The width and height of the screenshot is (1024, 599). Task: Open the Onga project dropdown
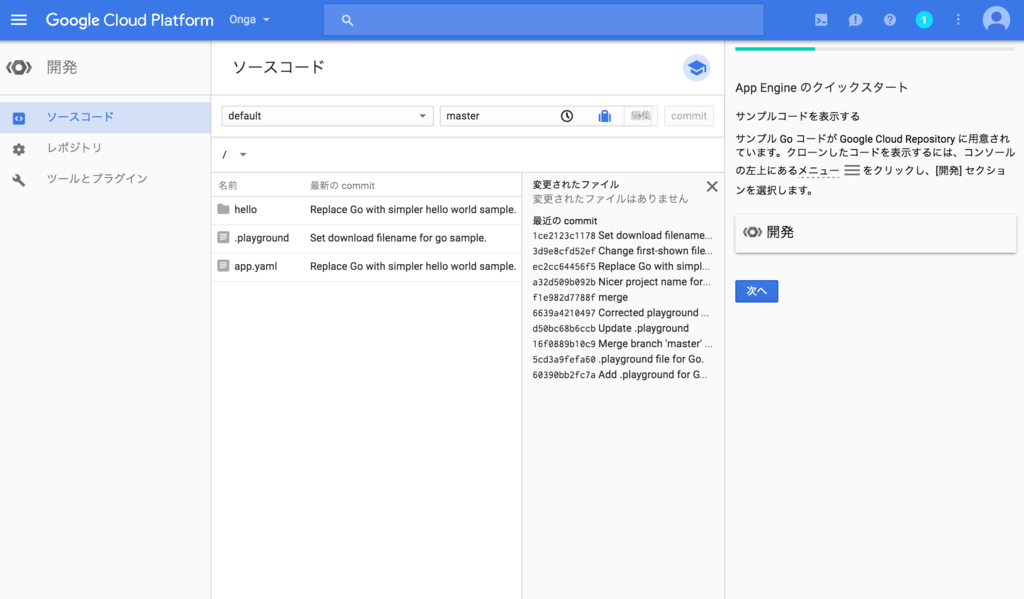tap(249, 18)
